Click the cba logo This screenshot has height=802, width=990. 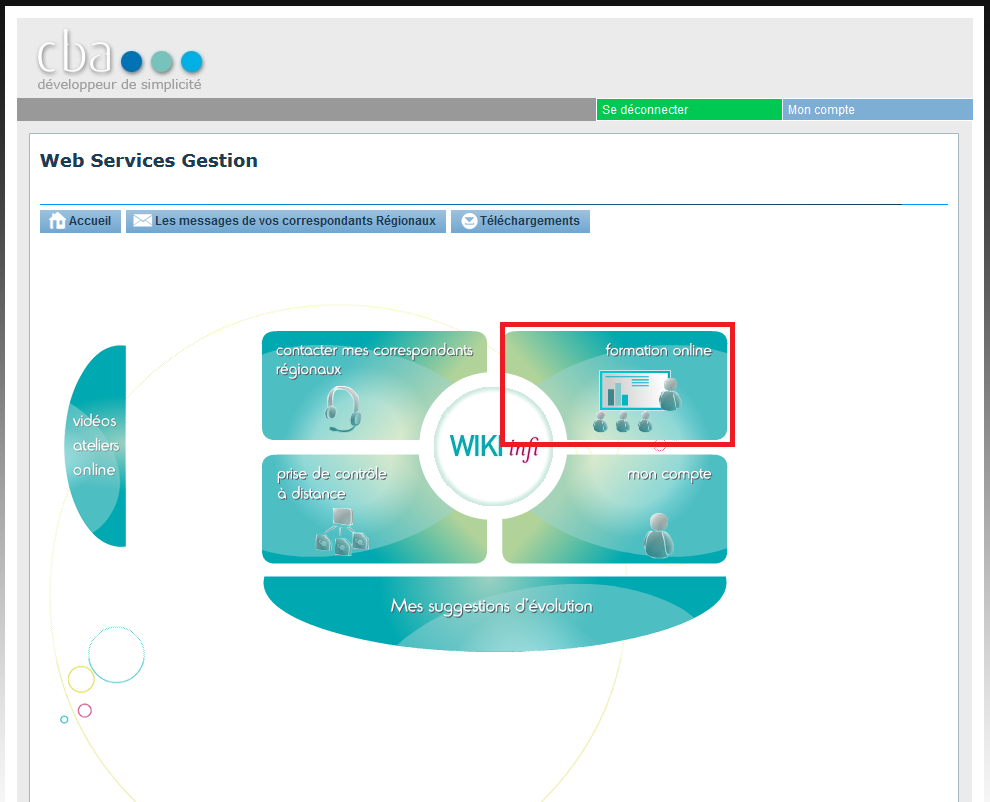pyautogui.click(x=119, y=60)
